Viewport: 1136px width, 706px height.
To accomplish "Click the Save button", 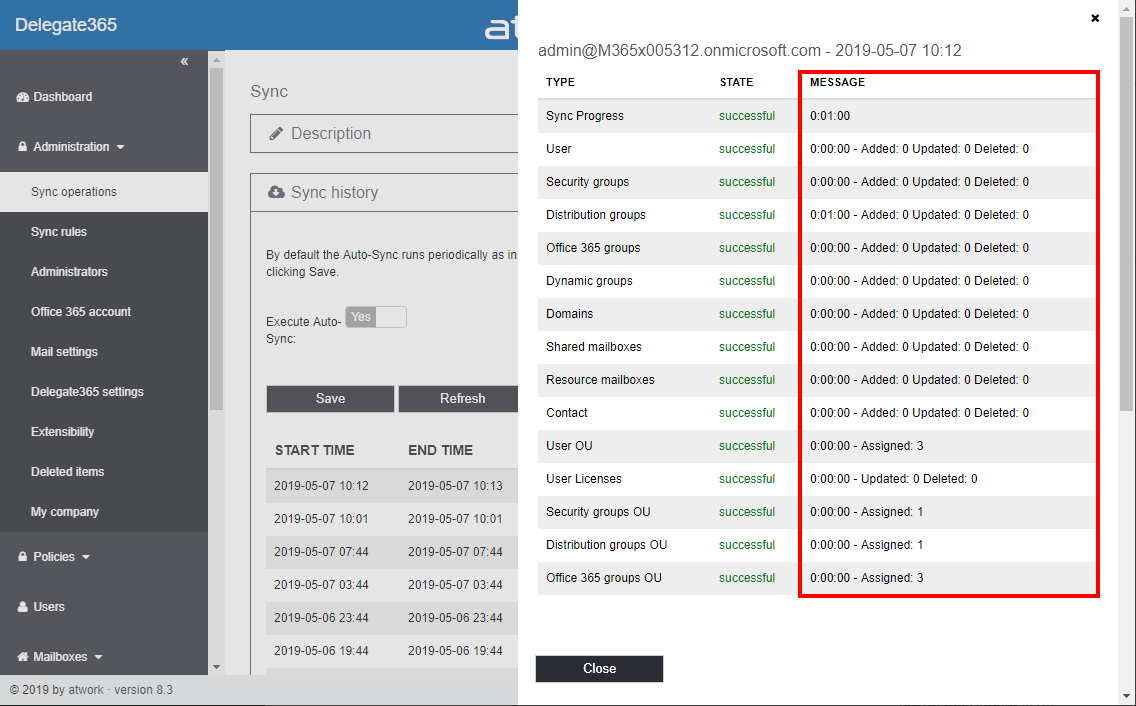I will pyautogui.click(x=330, y=399).
